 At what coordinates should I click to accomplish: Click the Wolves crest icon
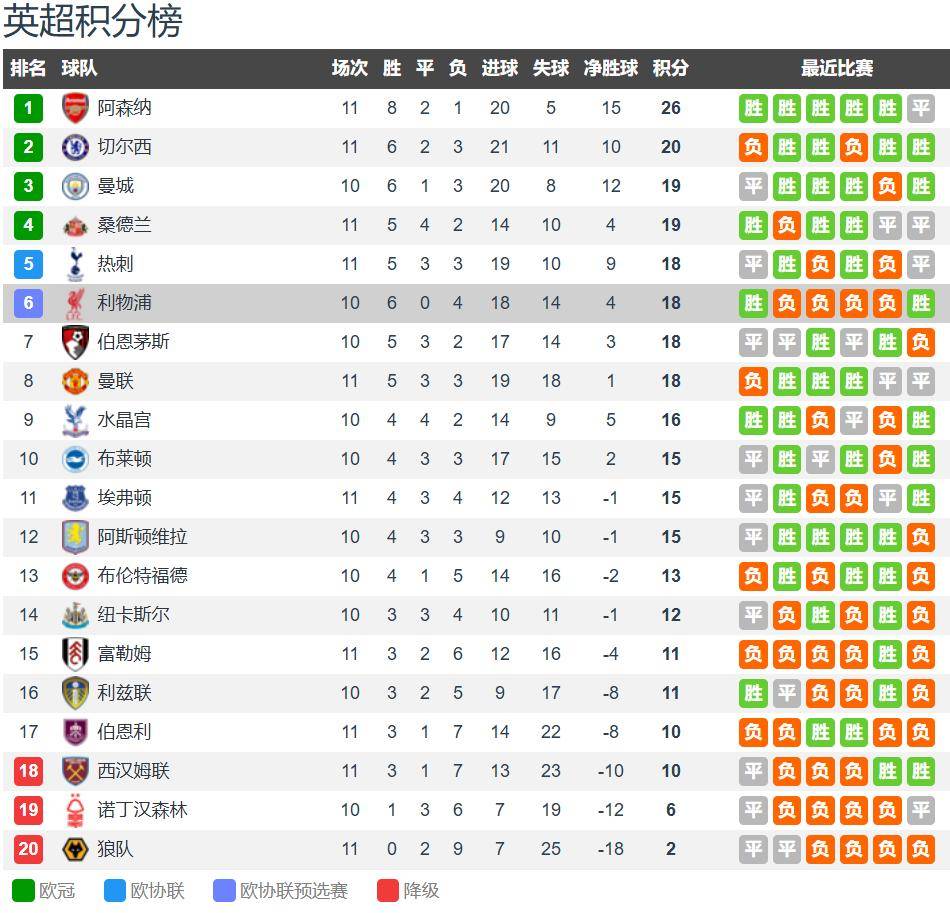coord(75,849)
